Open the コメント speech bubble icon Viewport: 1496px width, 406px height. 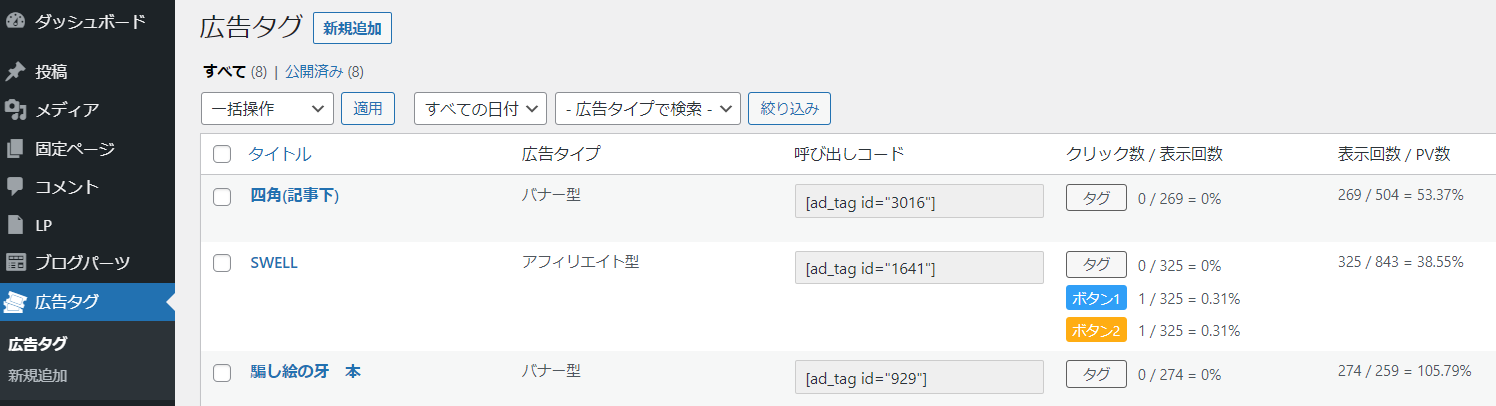tap(15, 186)
